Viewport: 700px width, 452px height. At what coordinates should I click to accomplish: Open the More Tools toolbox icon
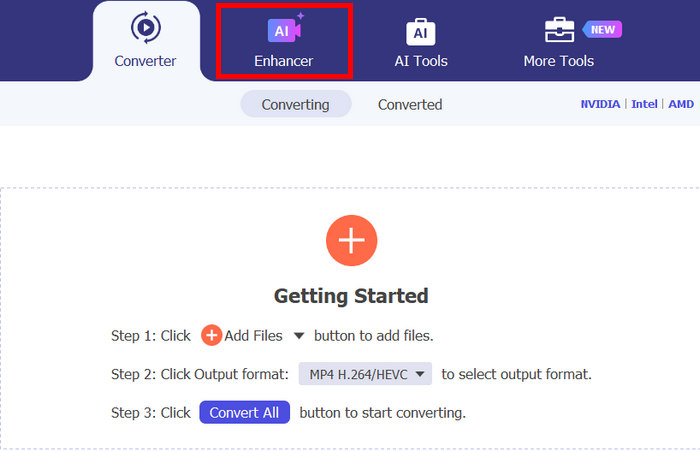pyautogui.click(x=559, y=30)
